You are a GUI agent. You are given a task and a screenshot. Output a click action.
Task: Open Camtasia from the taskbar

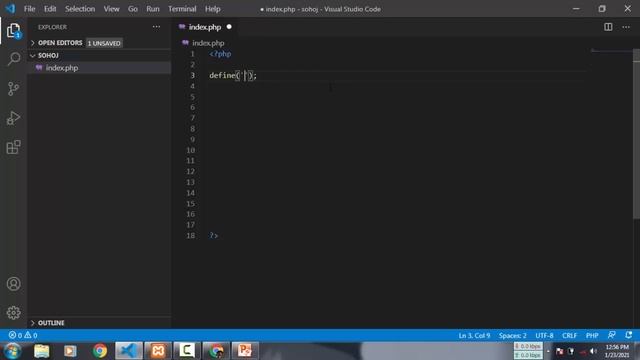pyautogui.click(x=187, y=351)
